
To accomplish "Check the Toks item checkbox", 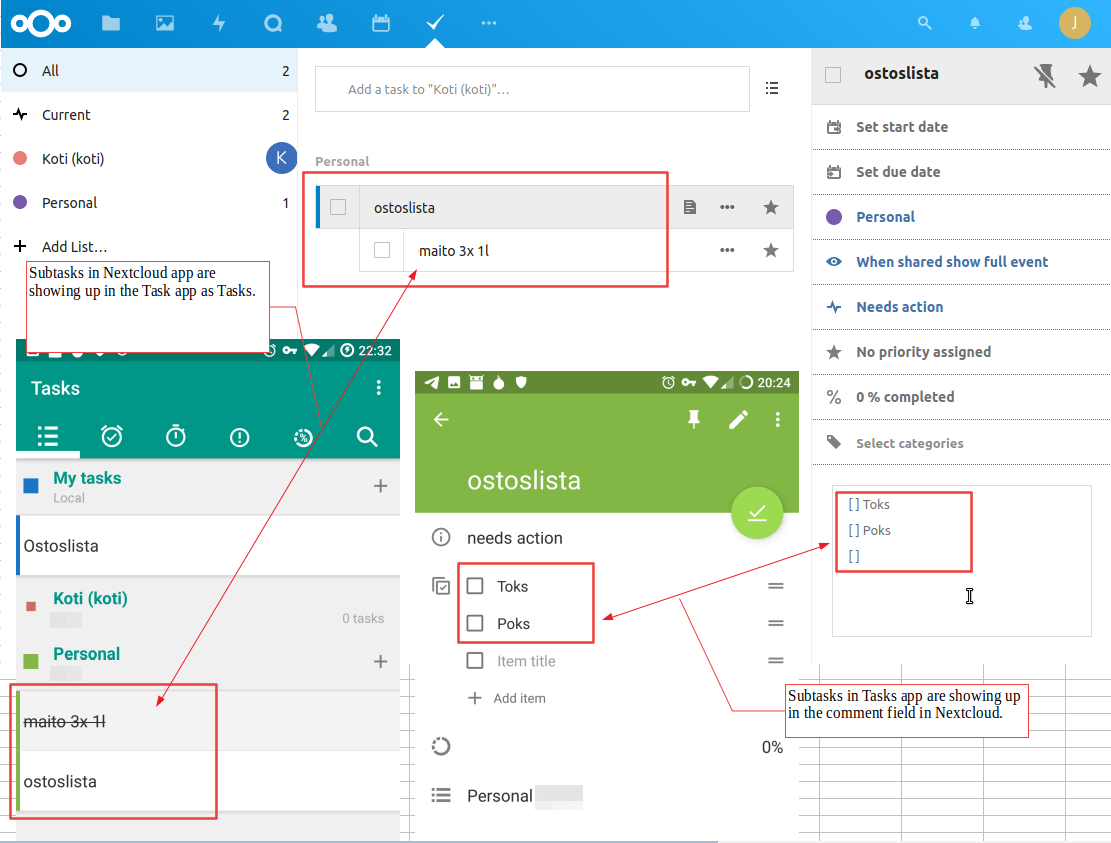I will [x=475, y=586].
